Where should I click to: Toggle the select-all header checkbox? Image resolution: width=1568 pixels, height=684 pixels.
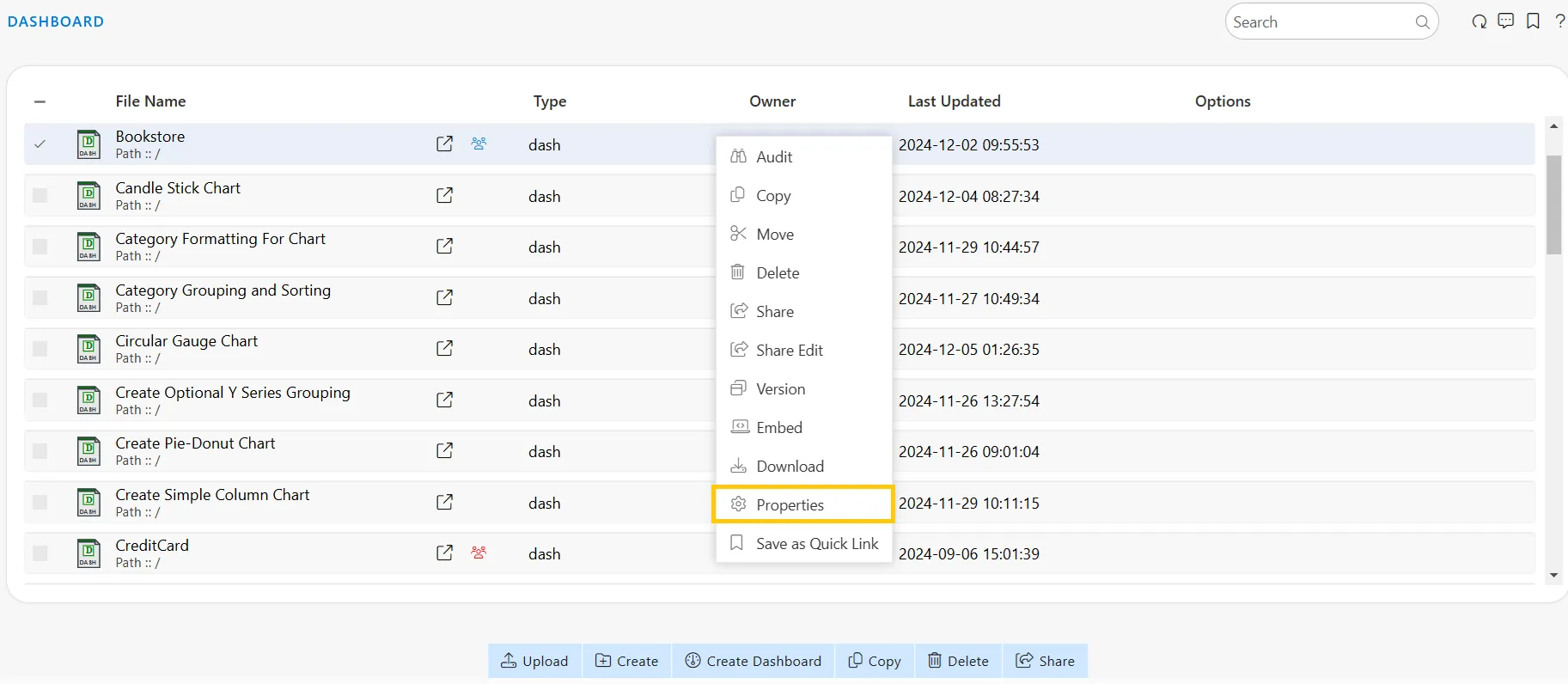[40, 101]
